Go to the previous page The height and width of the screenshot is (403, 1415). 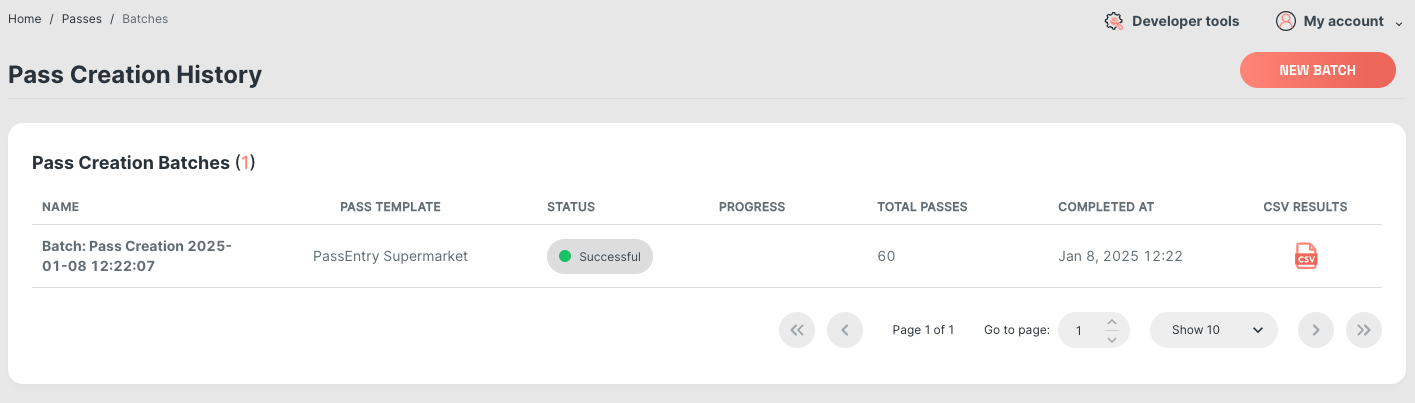point(845,330)
